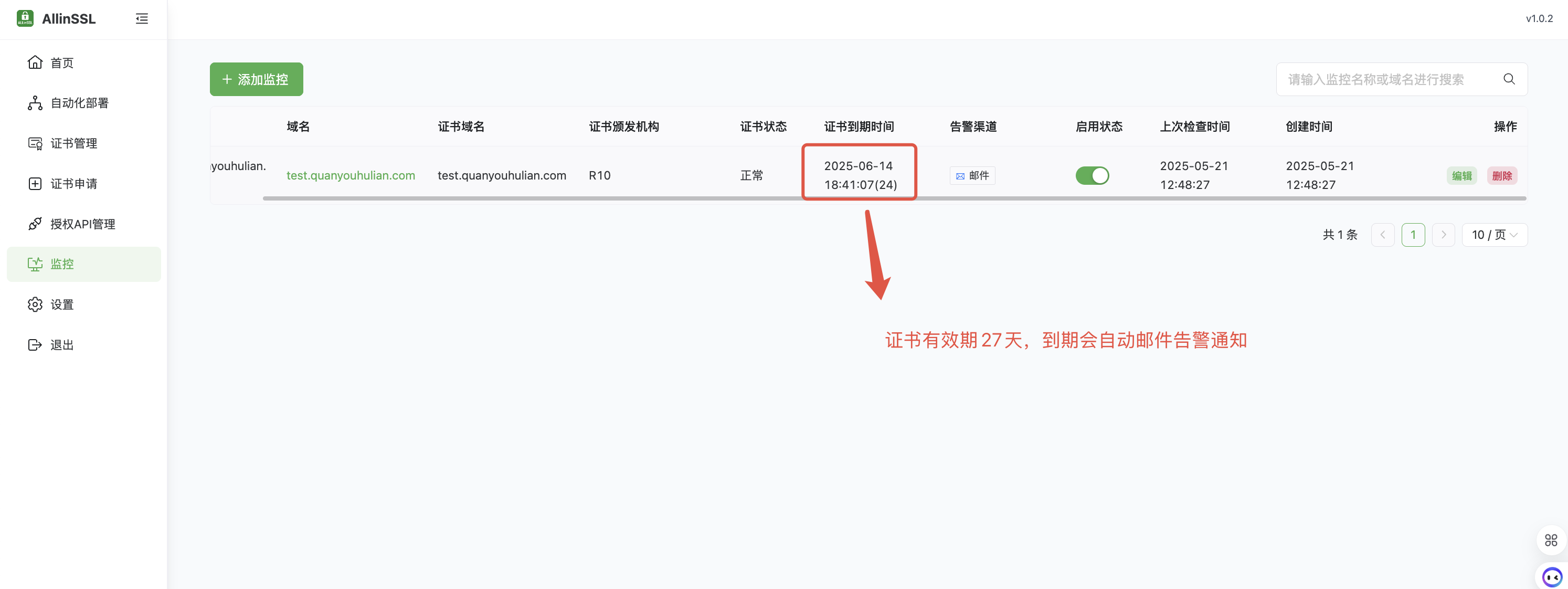This screenshot has width=1568, height=589.
Task: Click the 首页 home icon
Action: coord(35,63)
